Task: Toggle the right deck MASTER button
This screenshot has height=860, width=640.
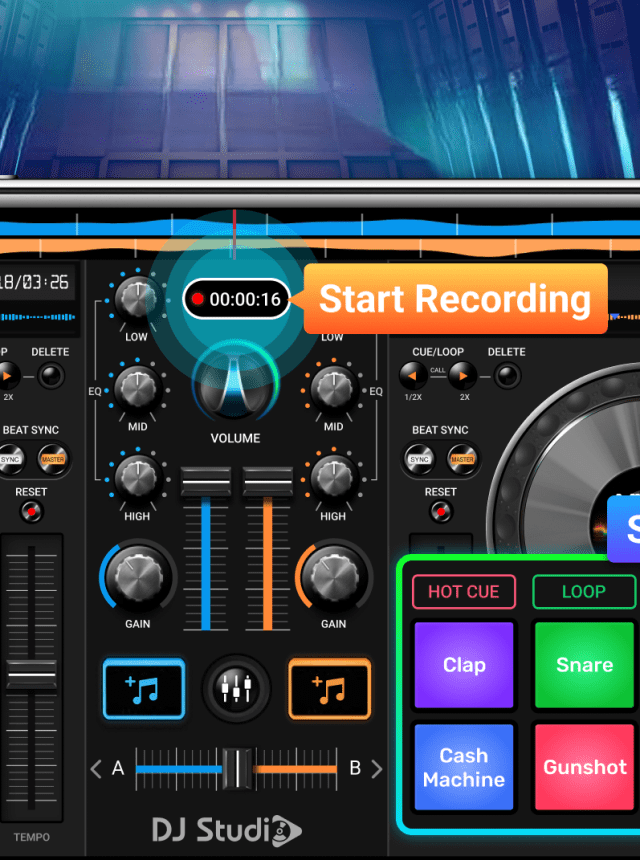Action: coord(461,460)
